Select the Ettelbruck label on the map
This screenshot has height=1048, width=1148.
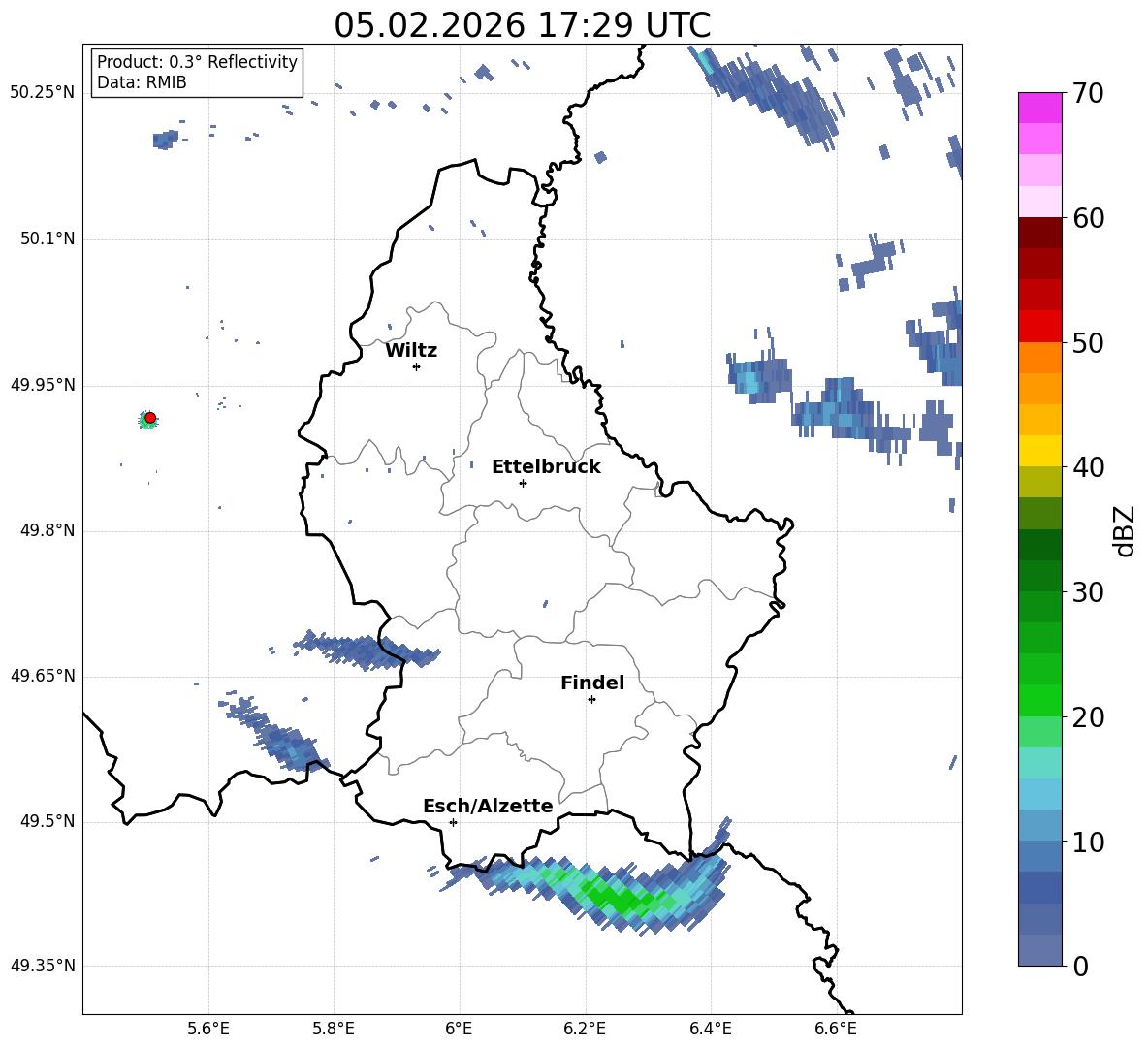tap(546, 467)
